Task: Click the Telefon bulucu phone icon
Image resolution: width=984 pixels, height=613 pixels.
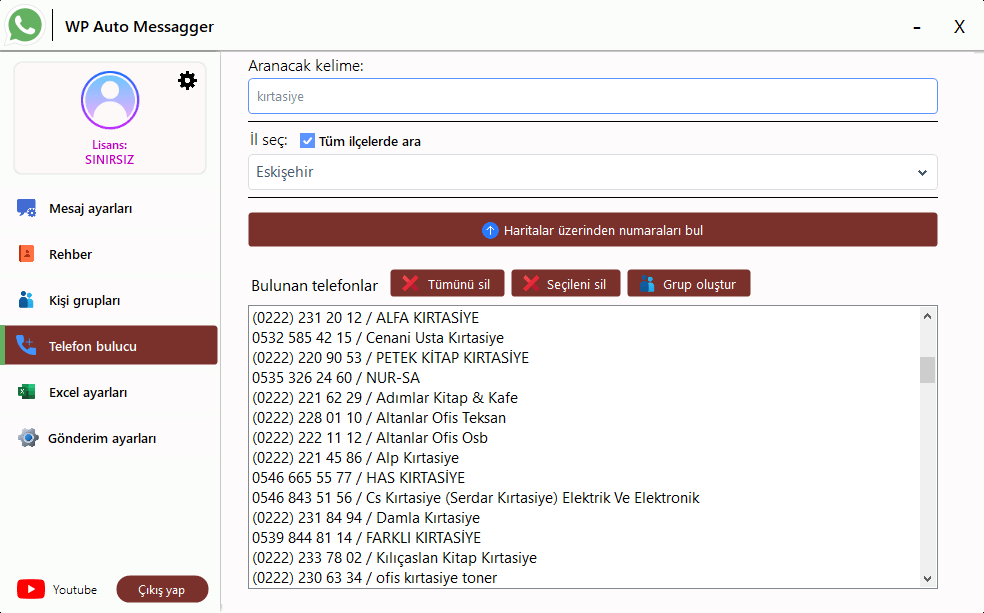Action: [26, 346]
